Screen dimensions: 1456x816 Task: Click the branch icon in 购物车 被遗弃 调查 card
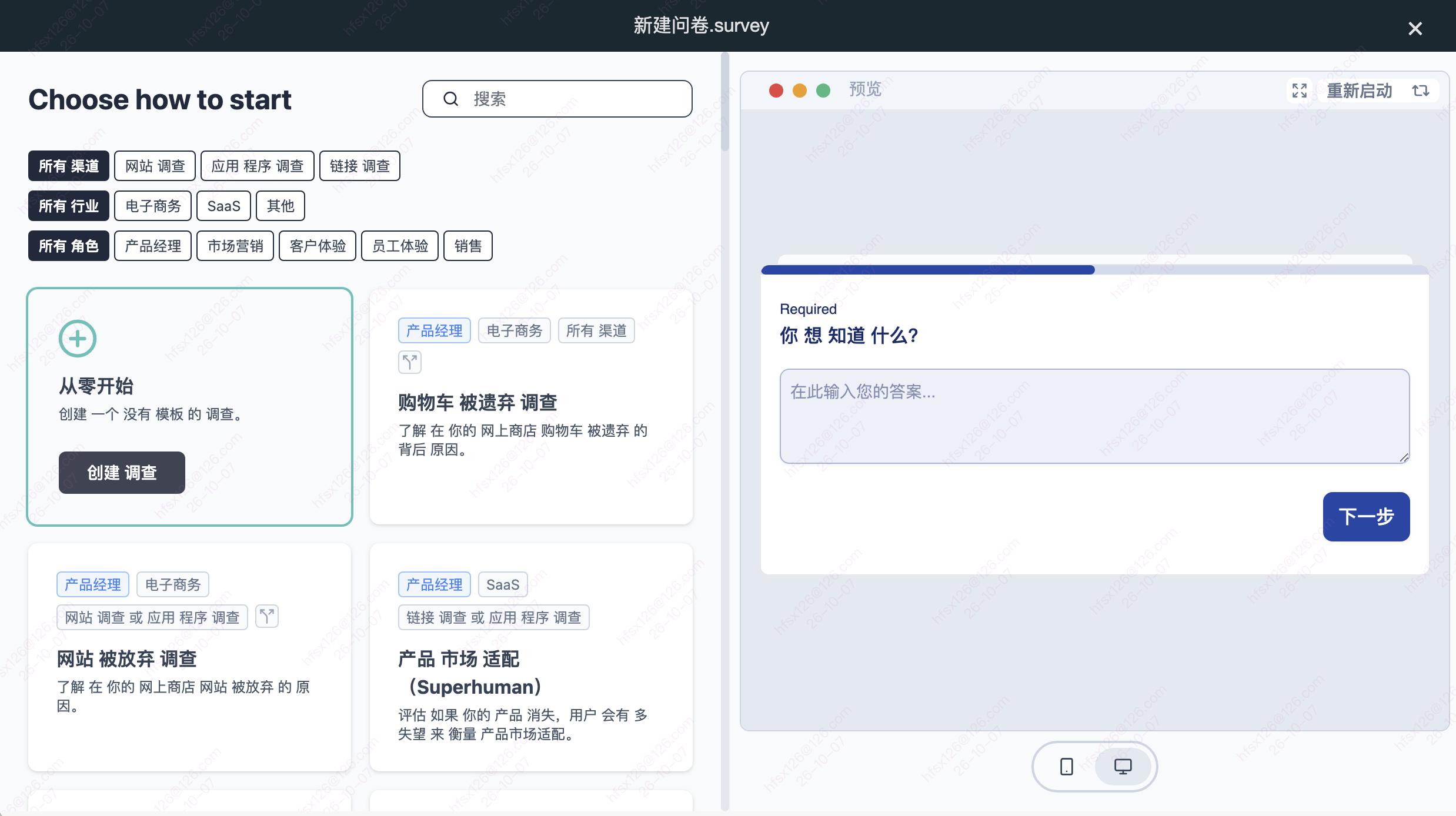410,362
